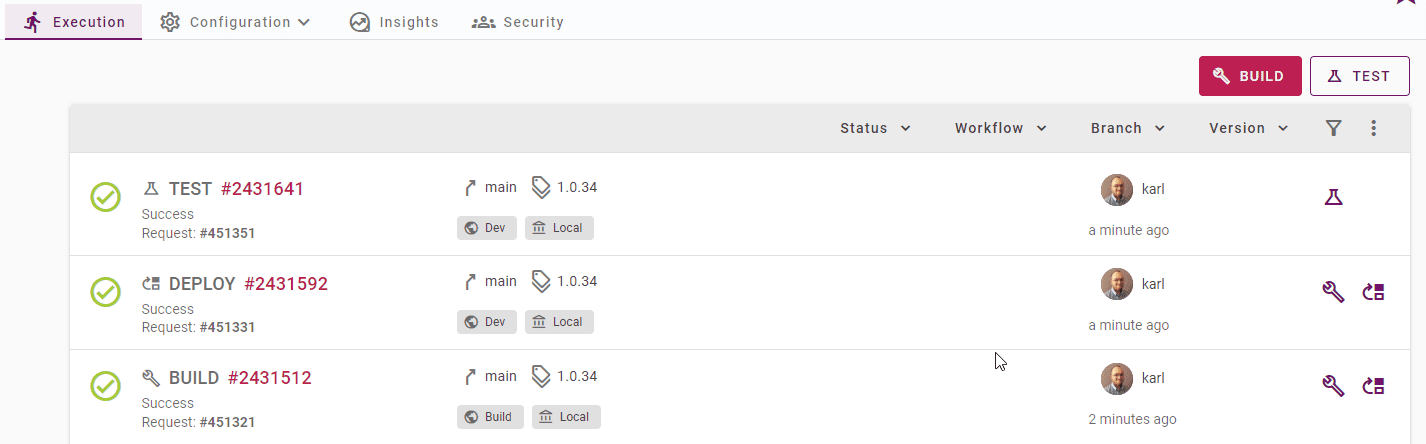Click the redeploy icon in DEPLOY row
This screenshot has width=1426, height=444.
coord(1374,292)
